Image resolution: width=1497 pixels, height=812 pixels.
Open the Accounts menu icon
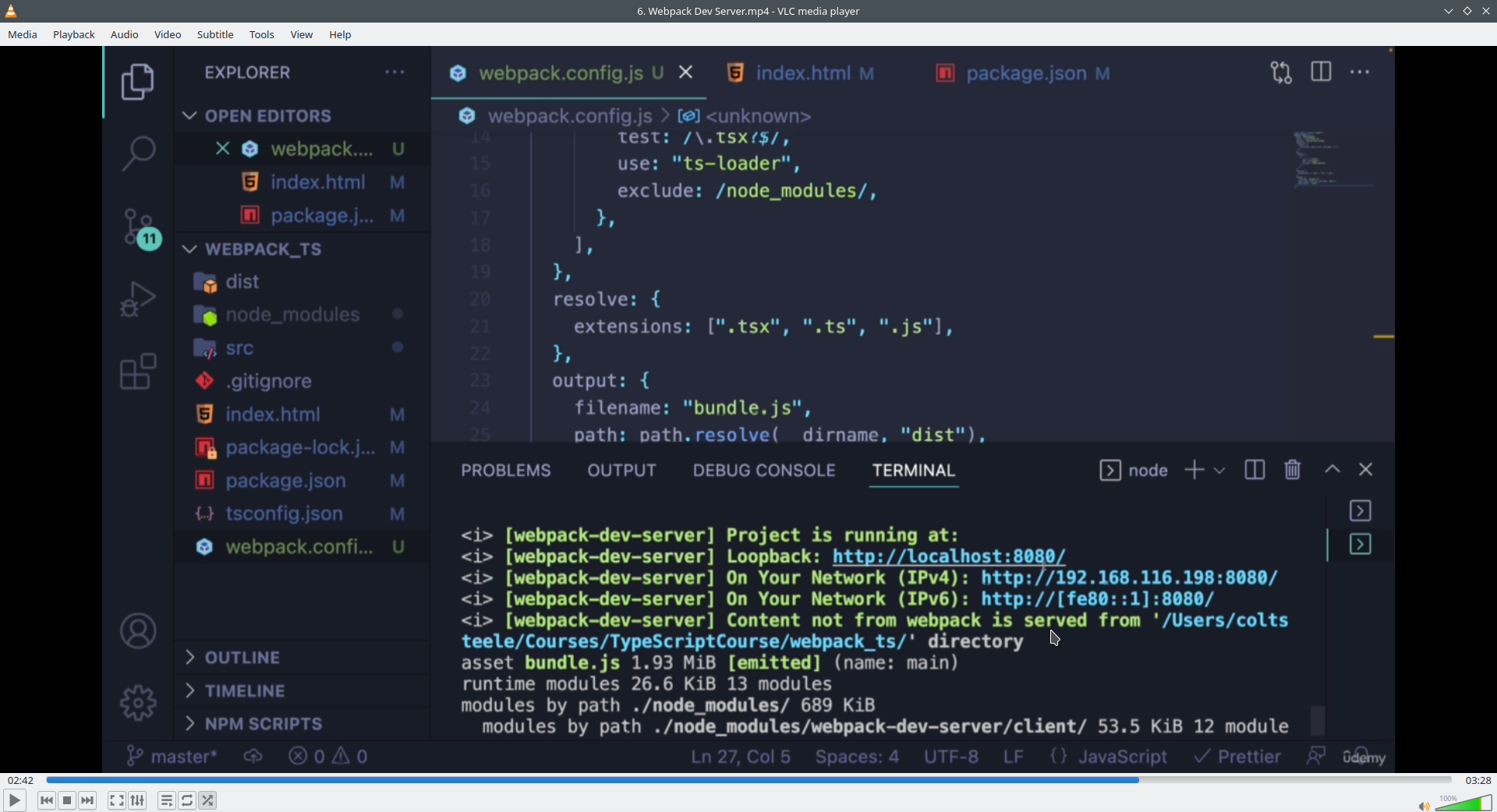(x=138, y=631)
